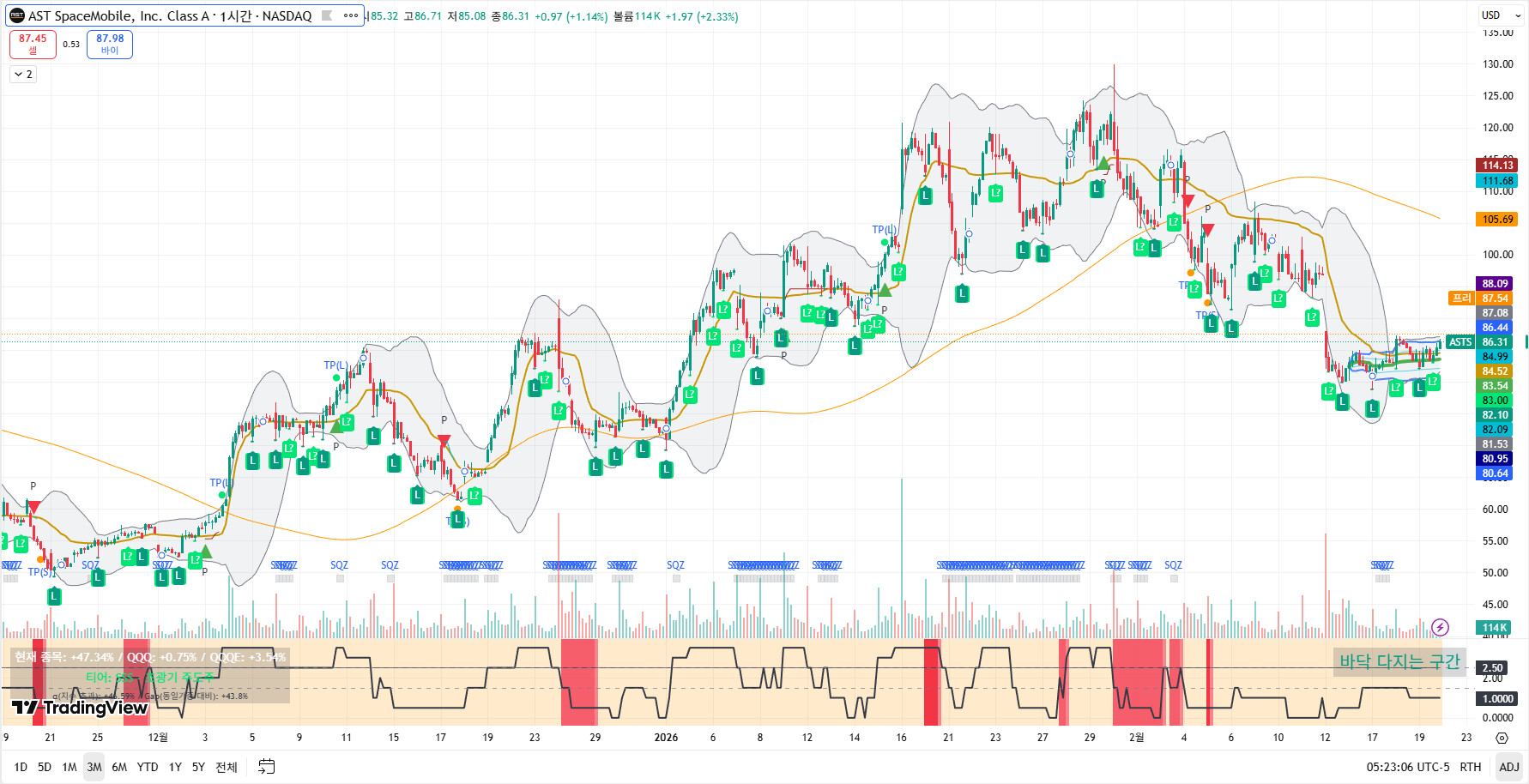The height and width of the screenshot is (784, 1529).
Task: Click the cyan 111.68 price label
Action: tap(1497, 181)
